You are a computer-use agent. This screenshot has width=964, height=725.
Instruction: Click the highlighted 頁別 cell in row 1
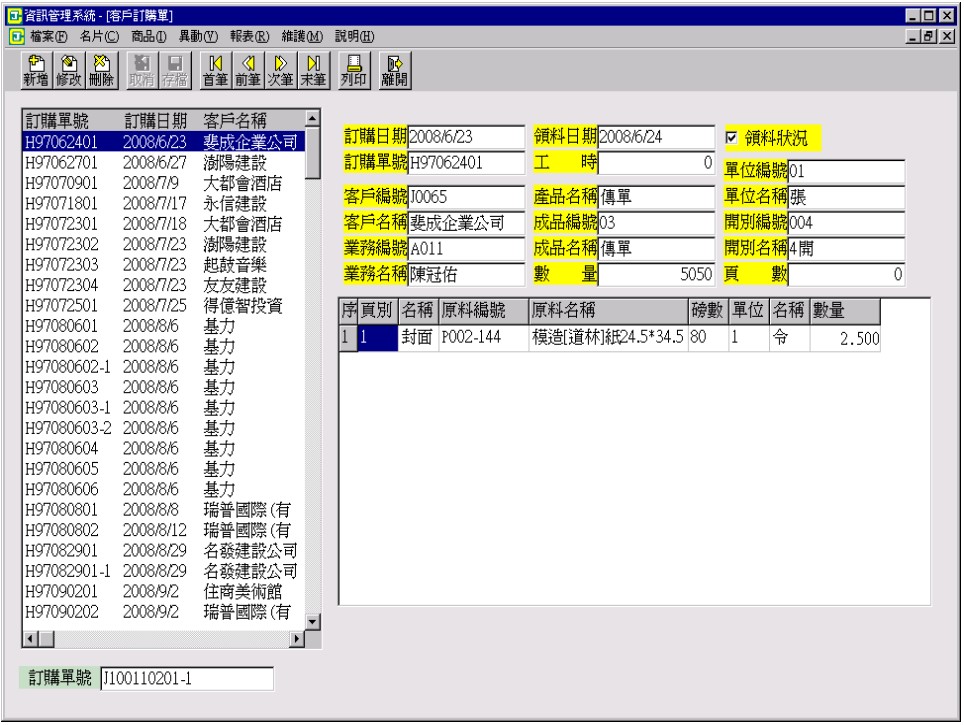coord(377,338)
